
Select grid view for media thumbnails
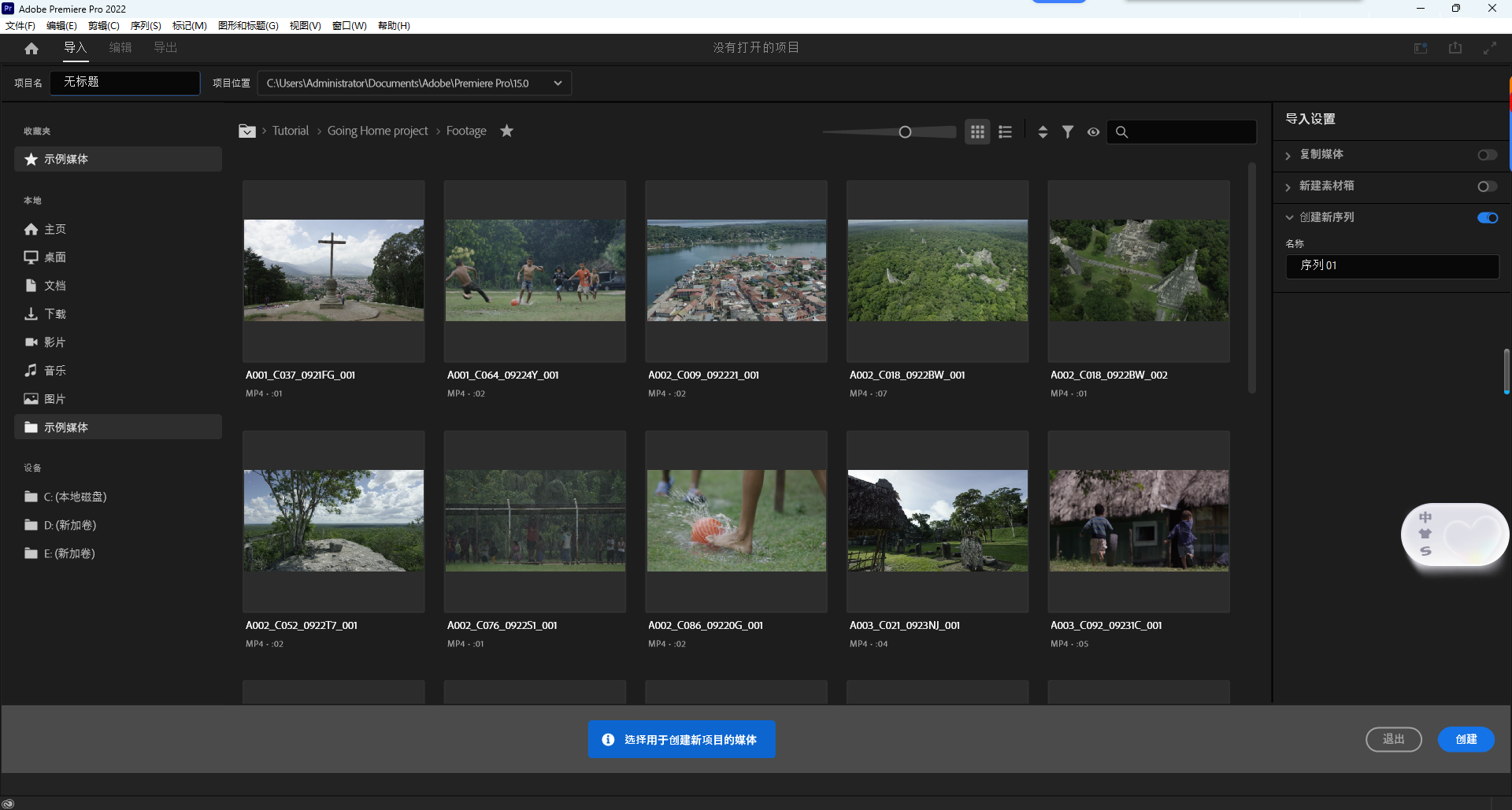click(977, 131)
